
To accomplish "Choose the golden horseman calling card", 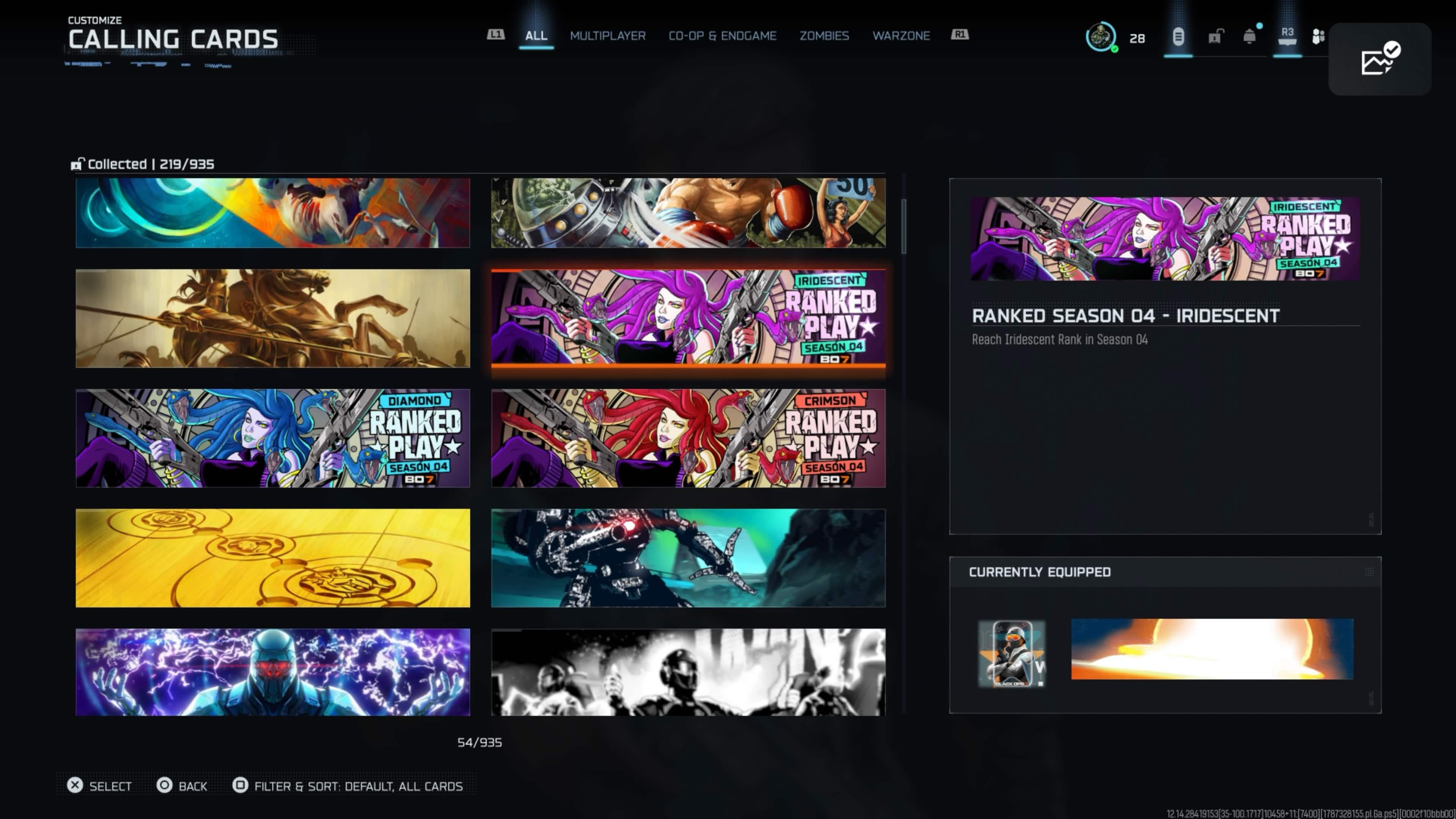I will point(273,318).
